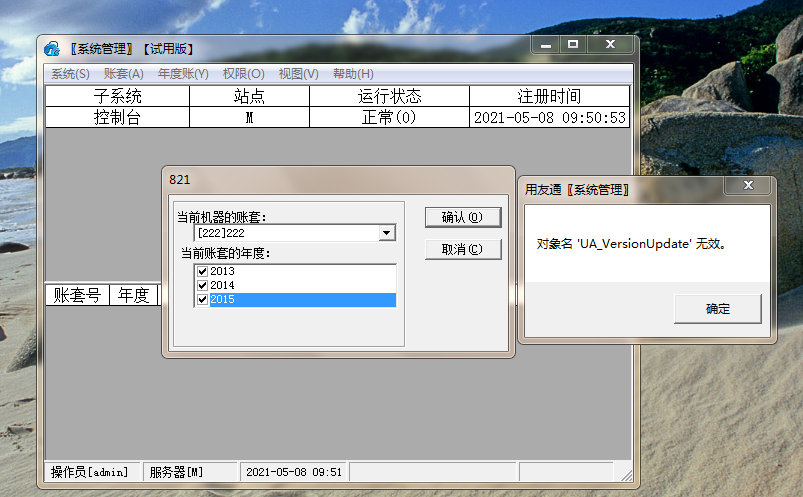
Task: Minimize the system management window
Action: 546,45
